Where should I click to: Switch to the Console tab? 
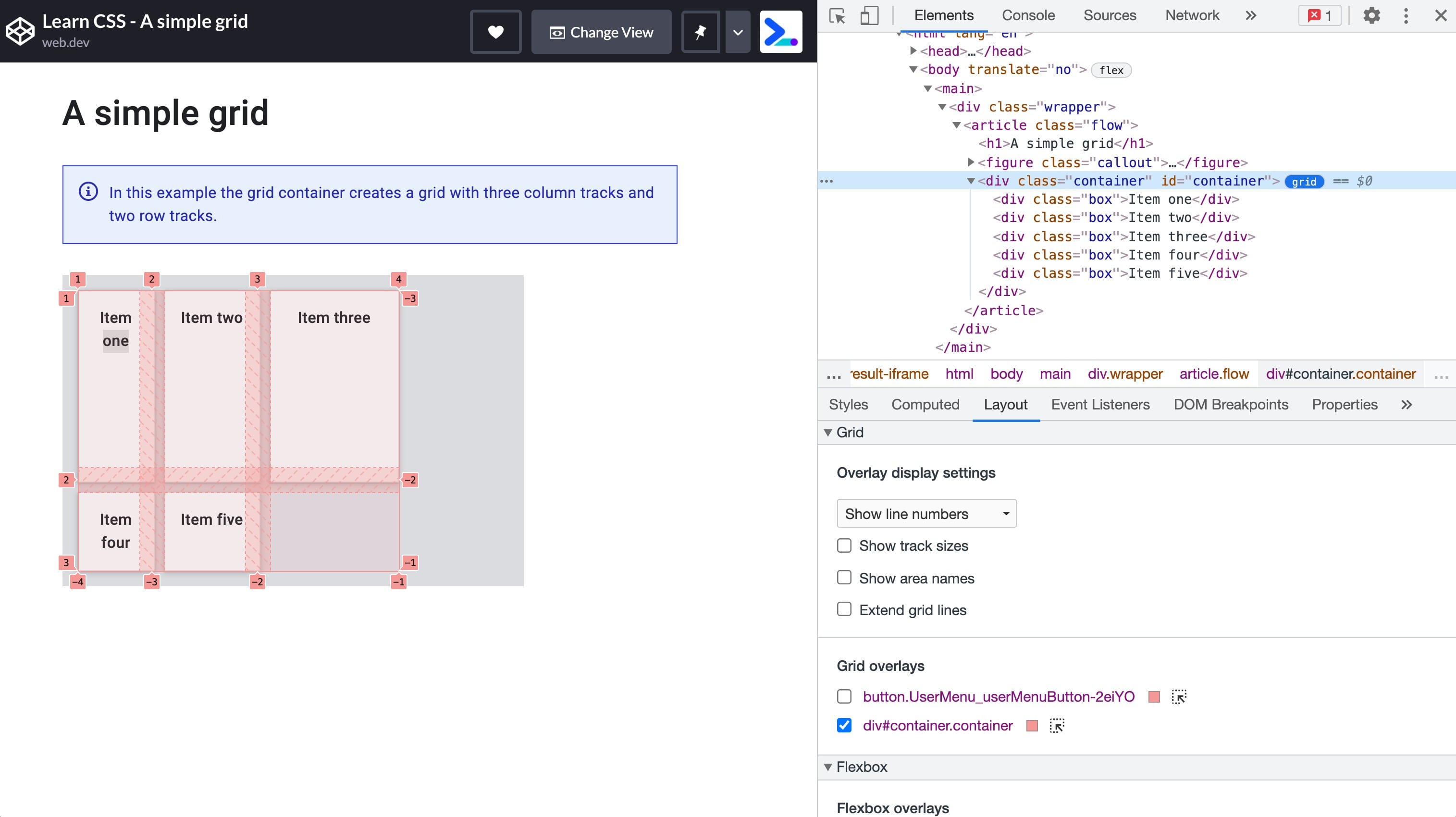pyautogui.click(x=1028, y=15)
